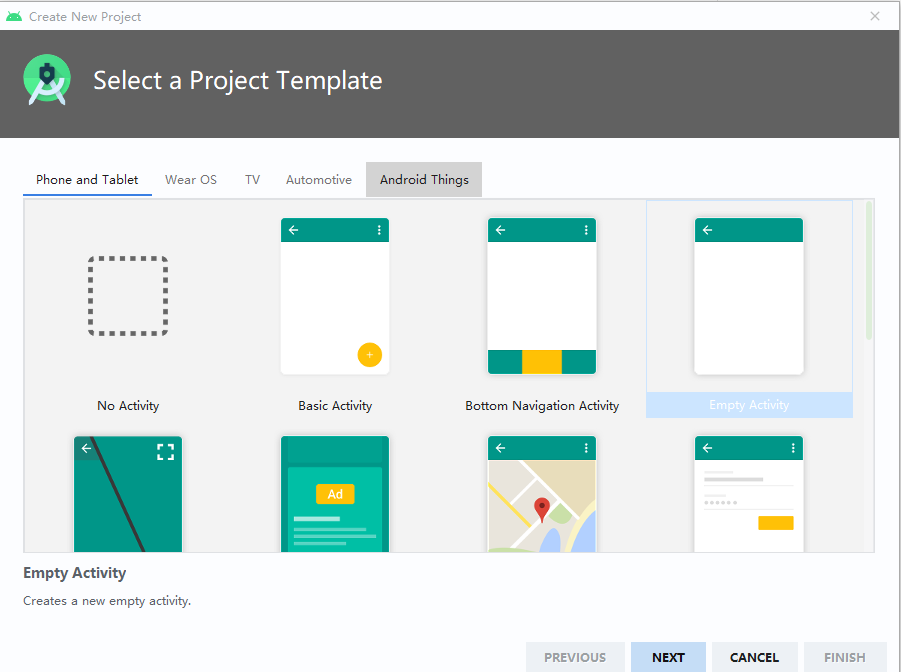Click the fullscreen corners icon in Fullscreen preview
This screenshot has height=672, width=901.
coord(165,452)
